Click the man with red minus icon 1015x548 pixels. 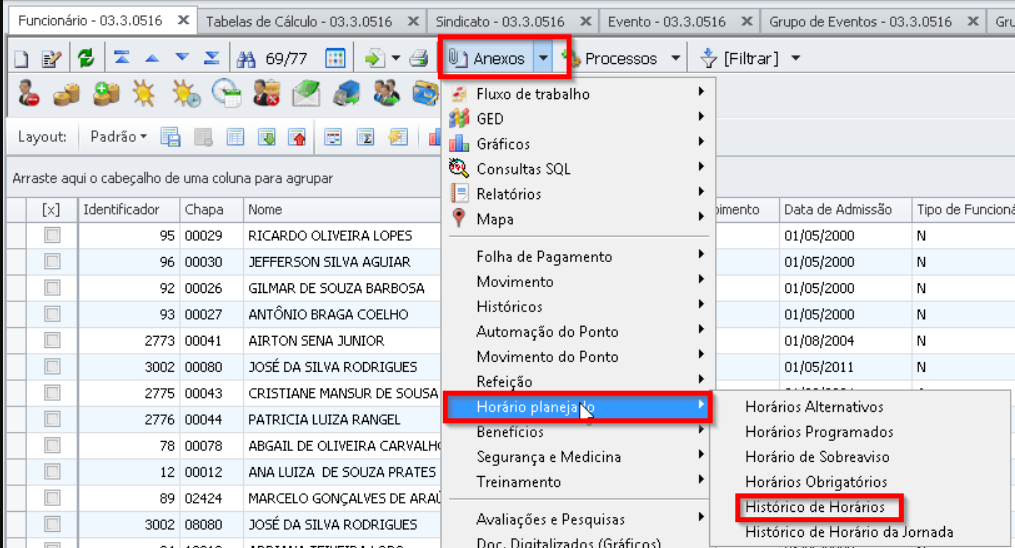pyautogui.click(x=28, y=94)
